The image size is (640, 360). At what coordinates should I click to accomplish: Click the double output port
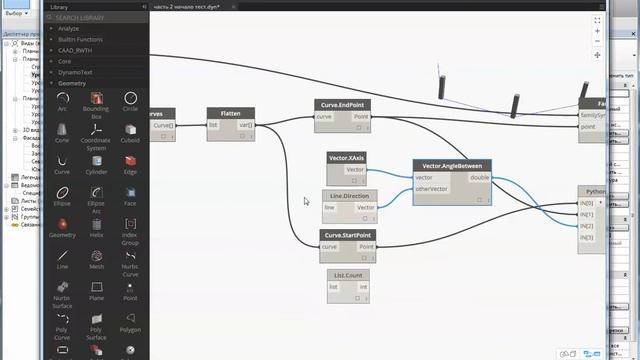(479, 178)
